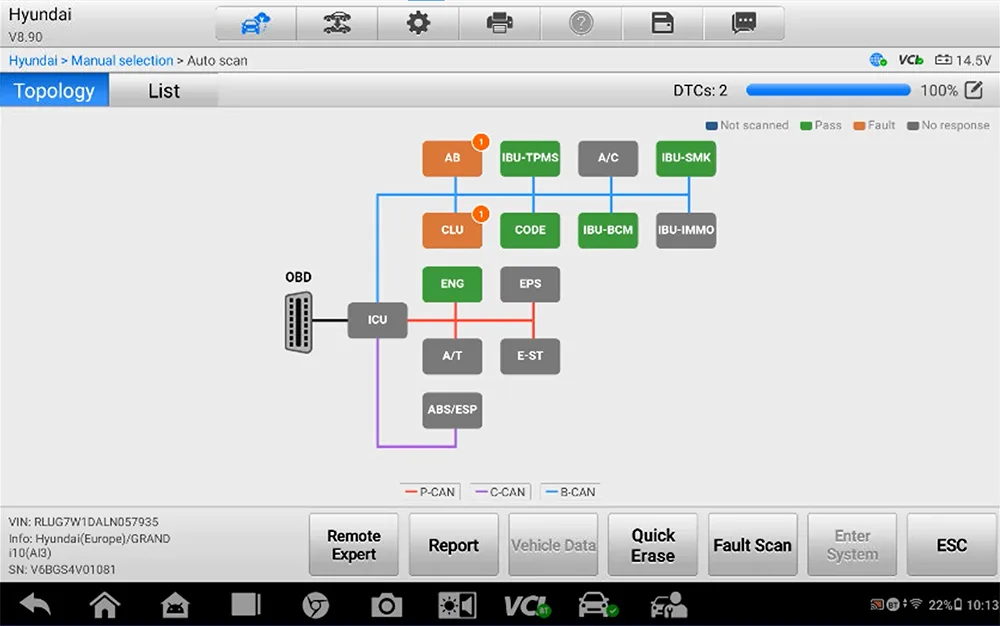Open the system clock 10:13 status
The image size is (1000, 626).
point(982,605)
